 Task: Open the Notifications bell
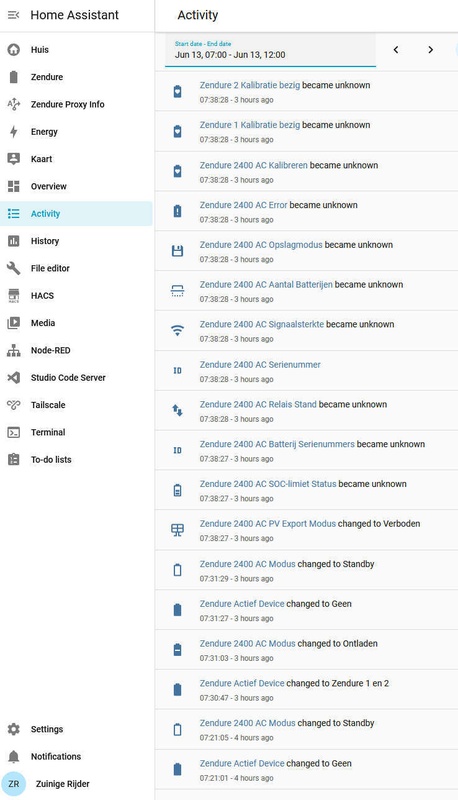14,756
